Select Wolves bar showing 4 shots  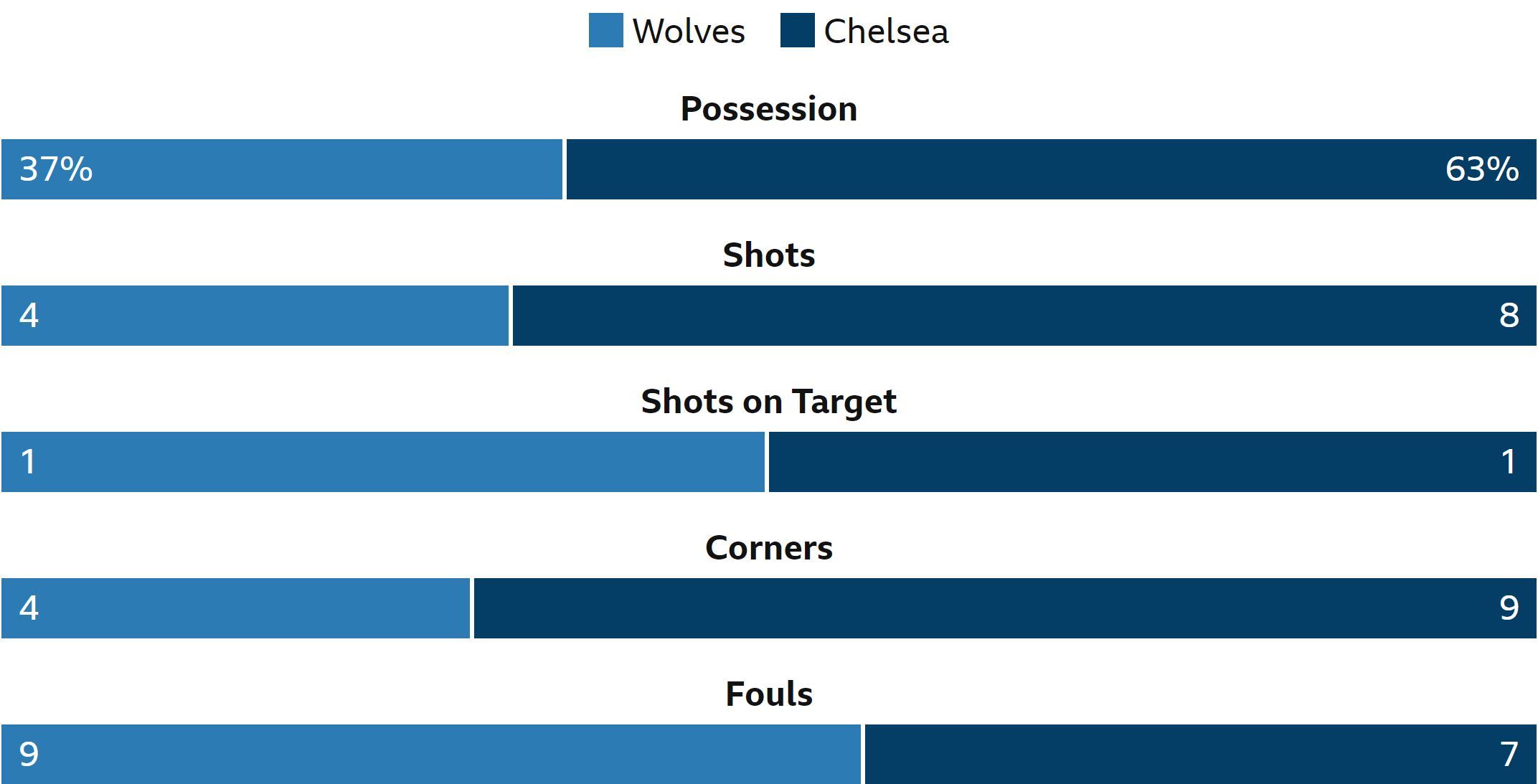tap(255, 316)
